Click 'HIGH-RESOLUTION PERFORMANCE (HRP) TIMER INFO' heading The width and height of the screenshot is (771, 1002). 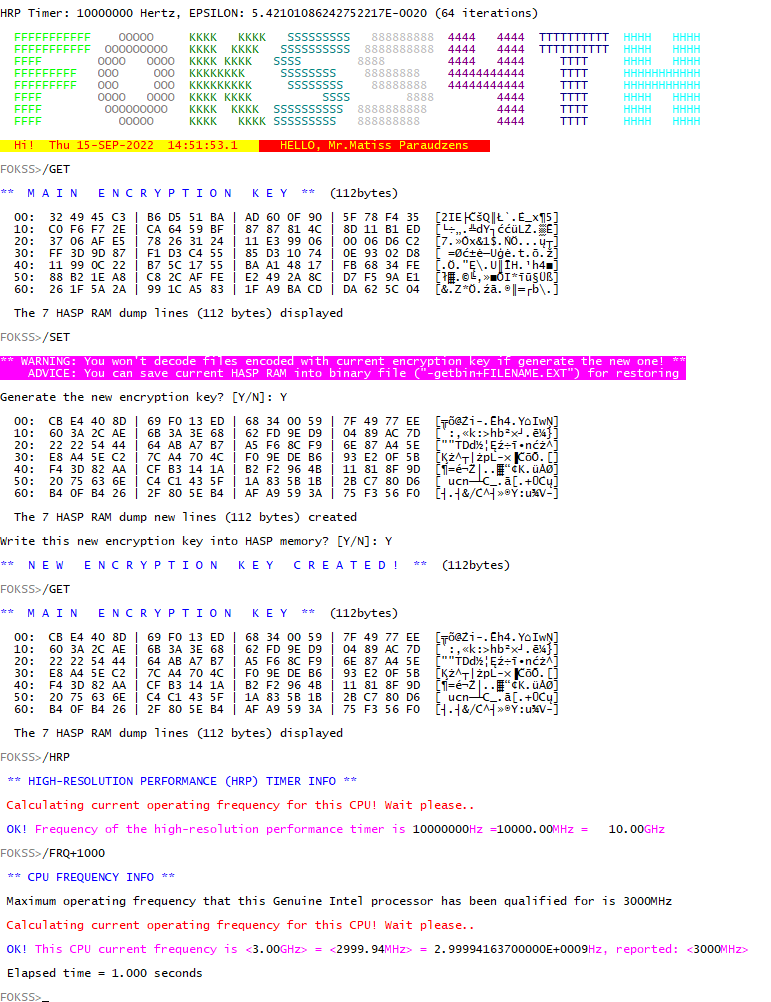[182, 781]
